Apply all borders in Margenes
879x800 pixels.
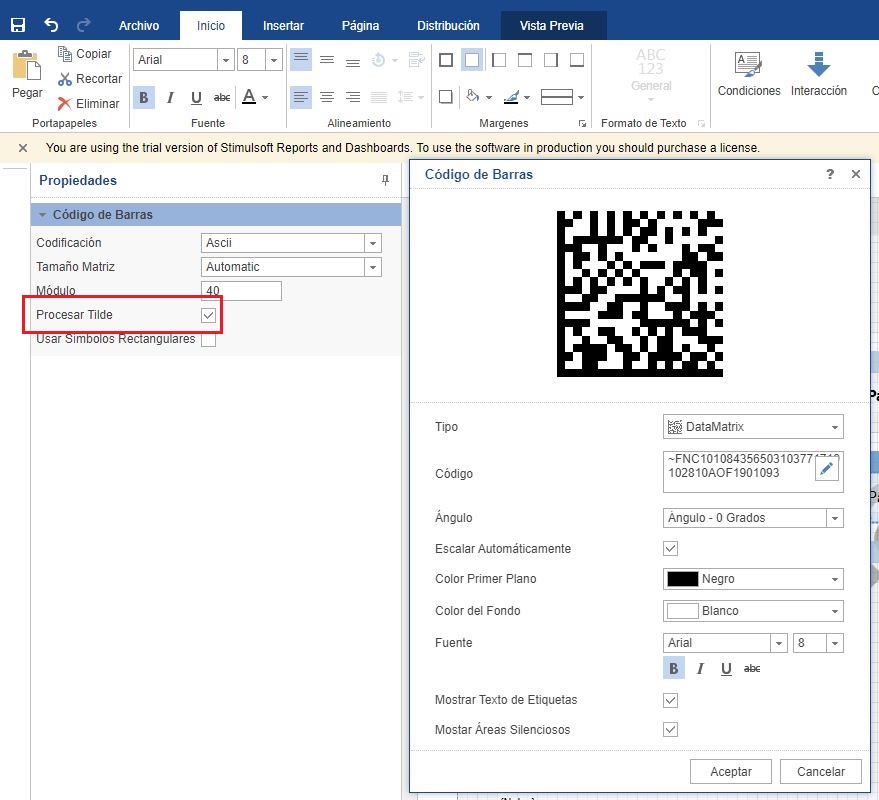446,59
